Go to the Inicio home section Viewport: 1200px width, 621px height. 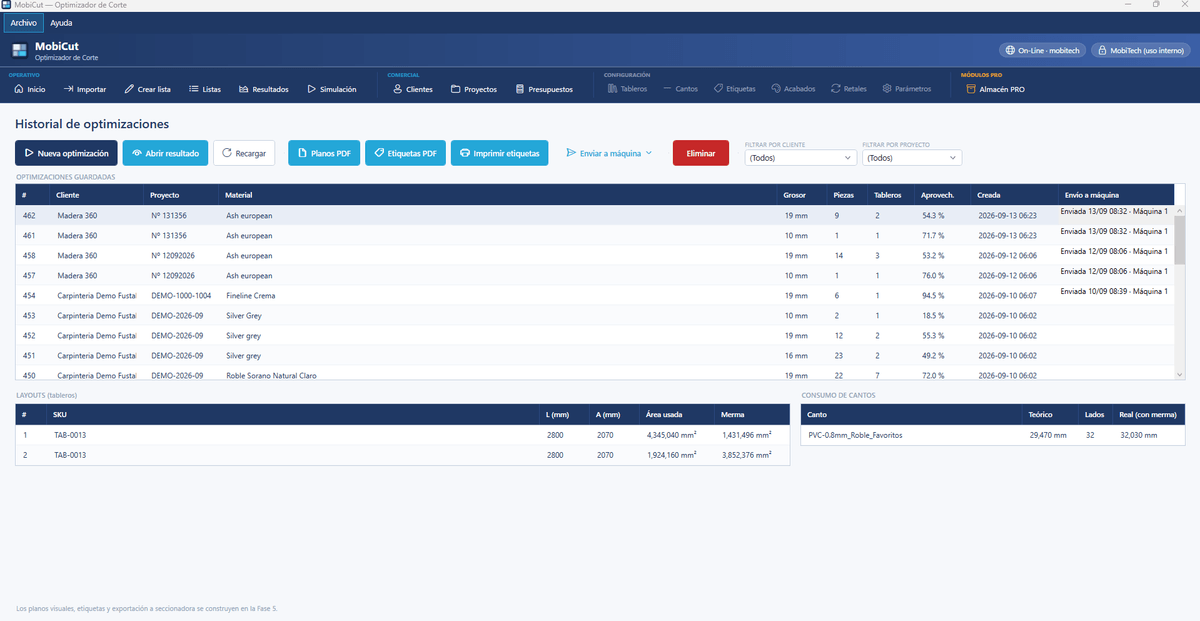click(30, 89)
